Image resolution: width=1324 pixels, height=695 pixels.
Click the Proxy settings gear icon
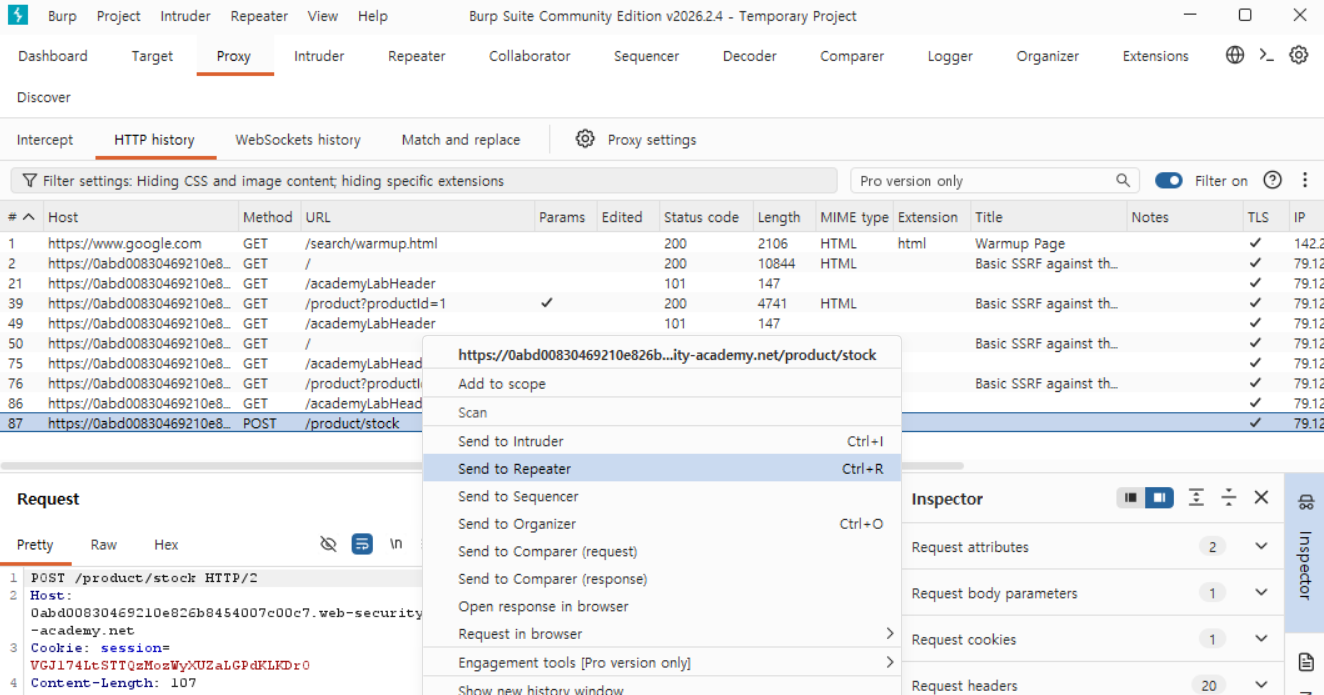(x=585, y=139)
